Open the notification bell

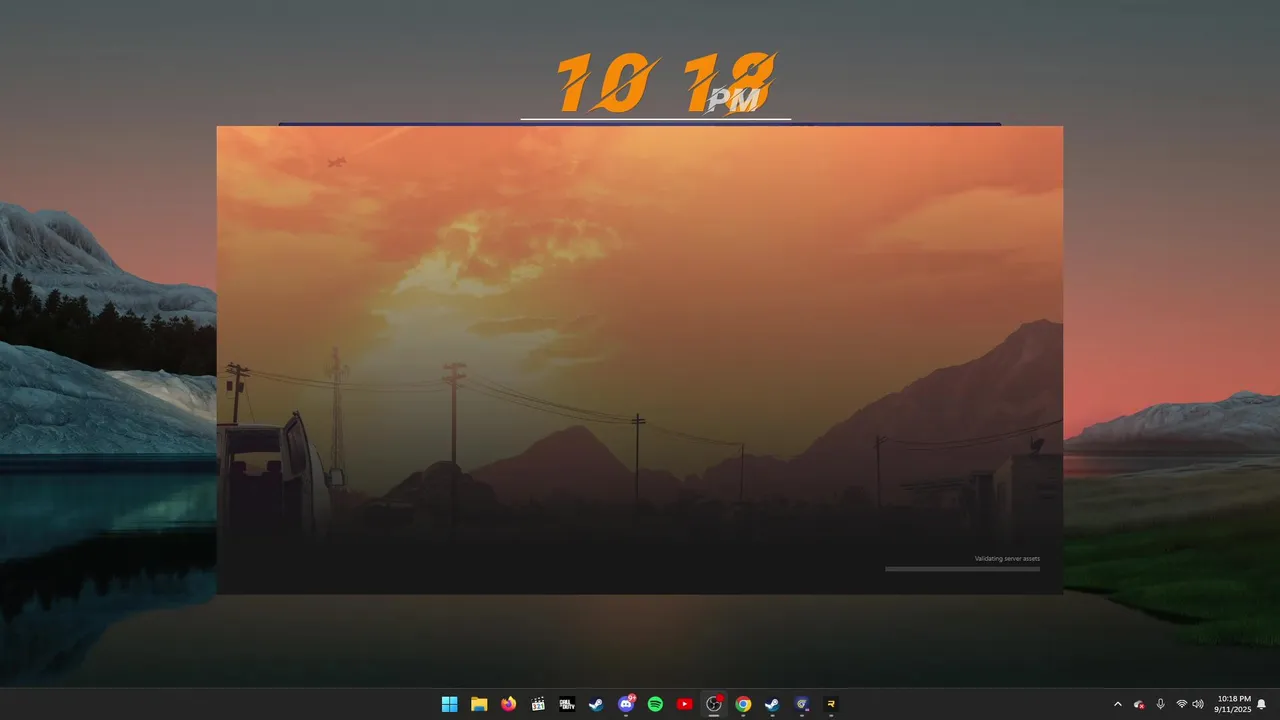coord(1262,704)
